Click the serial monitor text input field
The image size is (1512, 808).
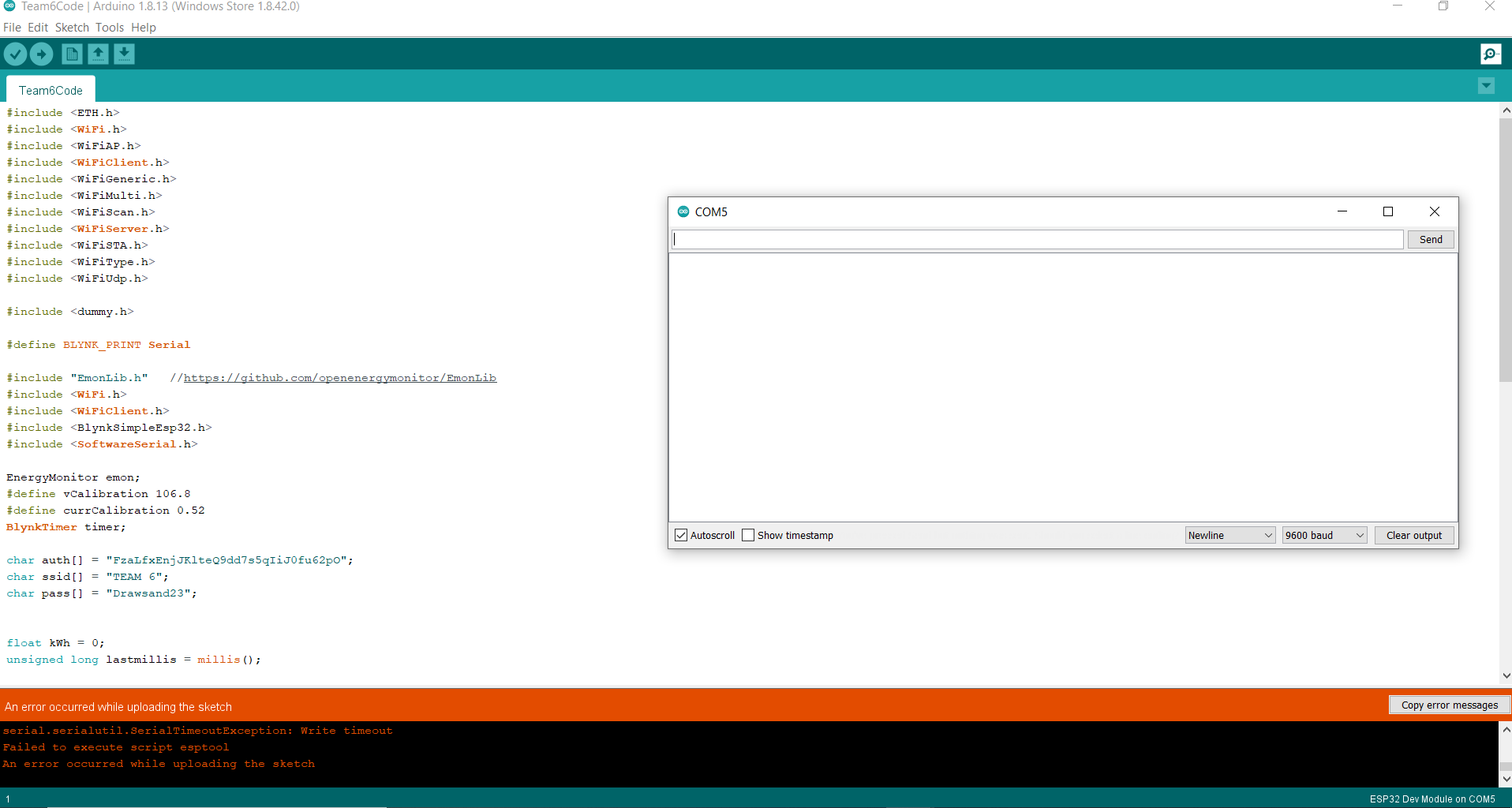pos(1037,240)
